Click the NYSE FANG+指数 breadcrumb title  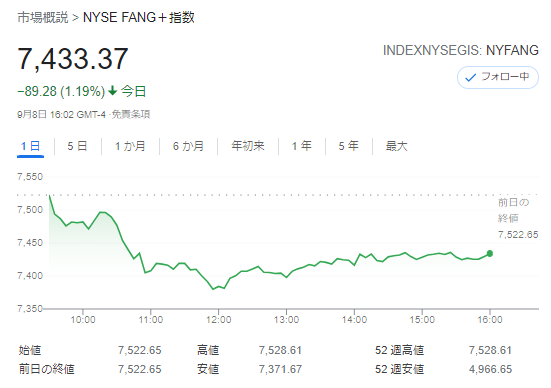[x=138, y=17]
